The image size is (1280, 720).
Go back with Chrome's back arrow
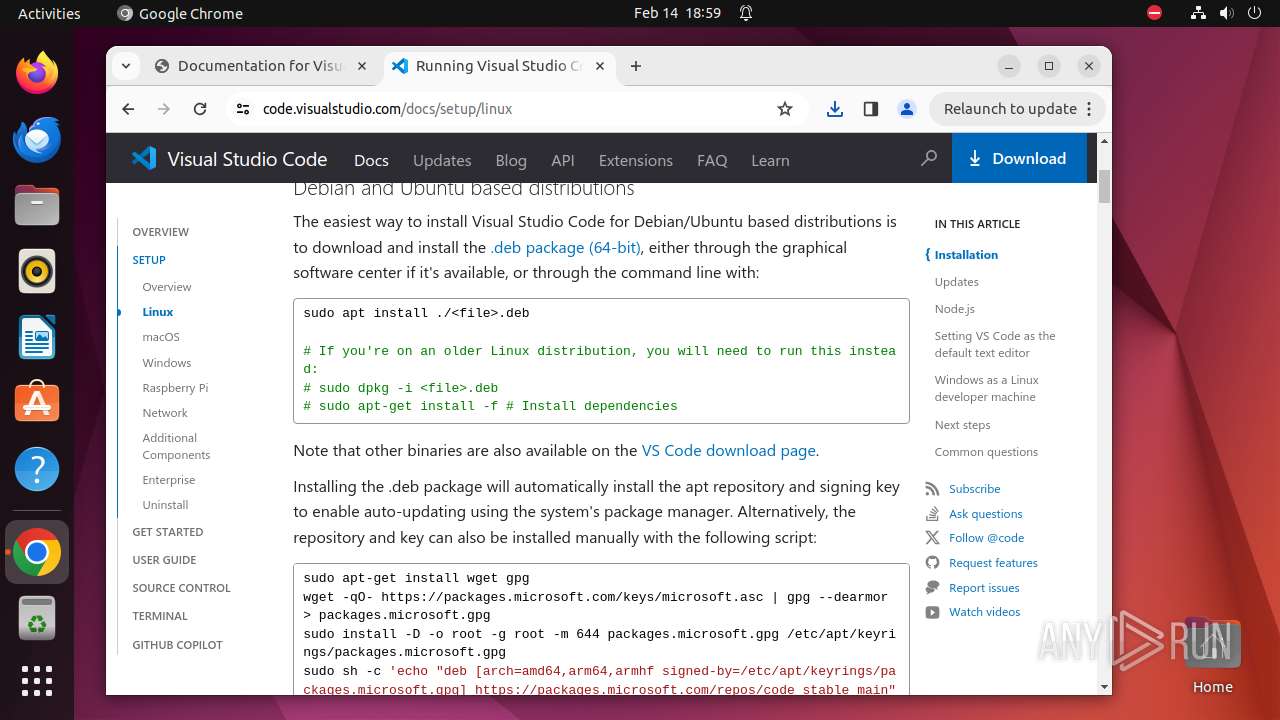pyautogui.click(x=128, y=109)
